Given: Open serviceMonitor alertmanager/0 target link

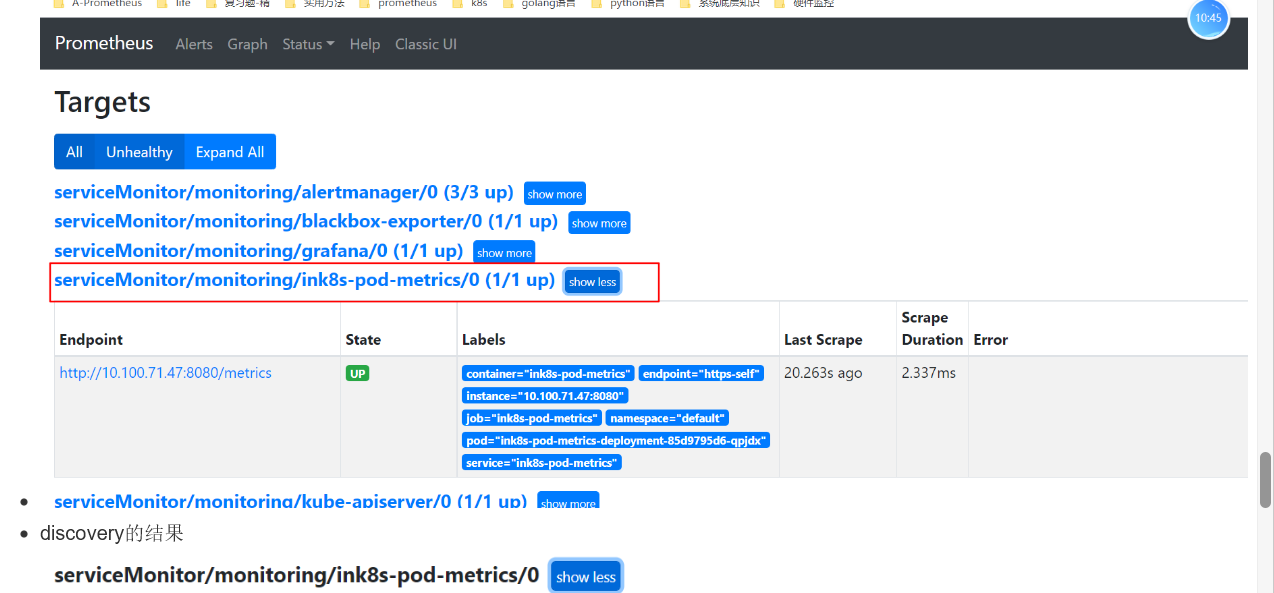Looking at the screenshot, I should tap(283, 192).
